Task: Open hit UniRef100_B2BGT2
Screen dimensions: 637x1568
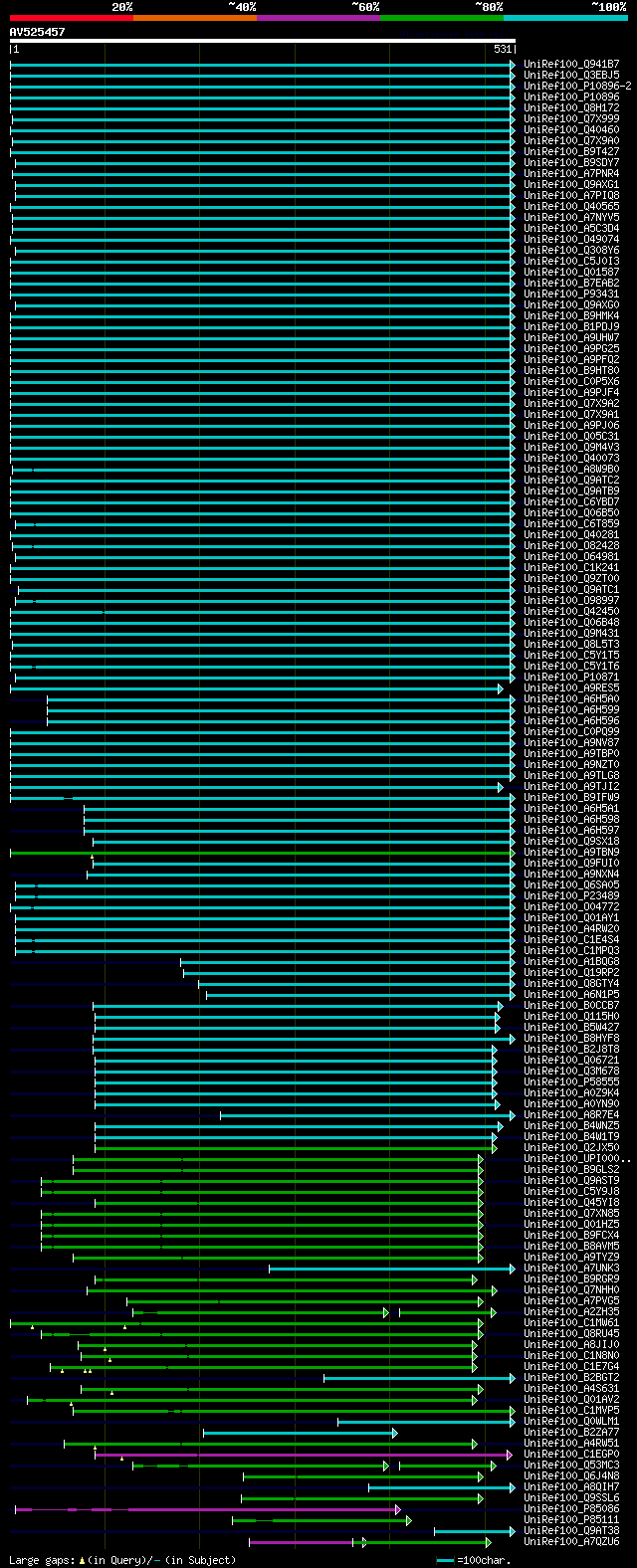Action: pyautogui.click(x=571, y=1377)
